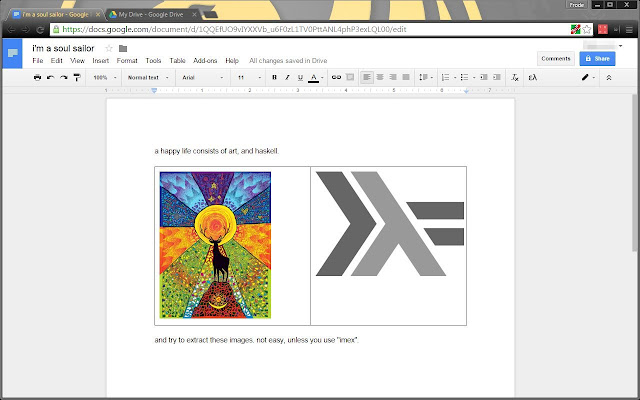Screen dimensions: 640x400
Task: Set right text alignment
Action: (393, 77)
